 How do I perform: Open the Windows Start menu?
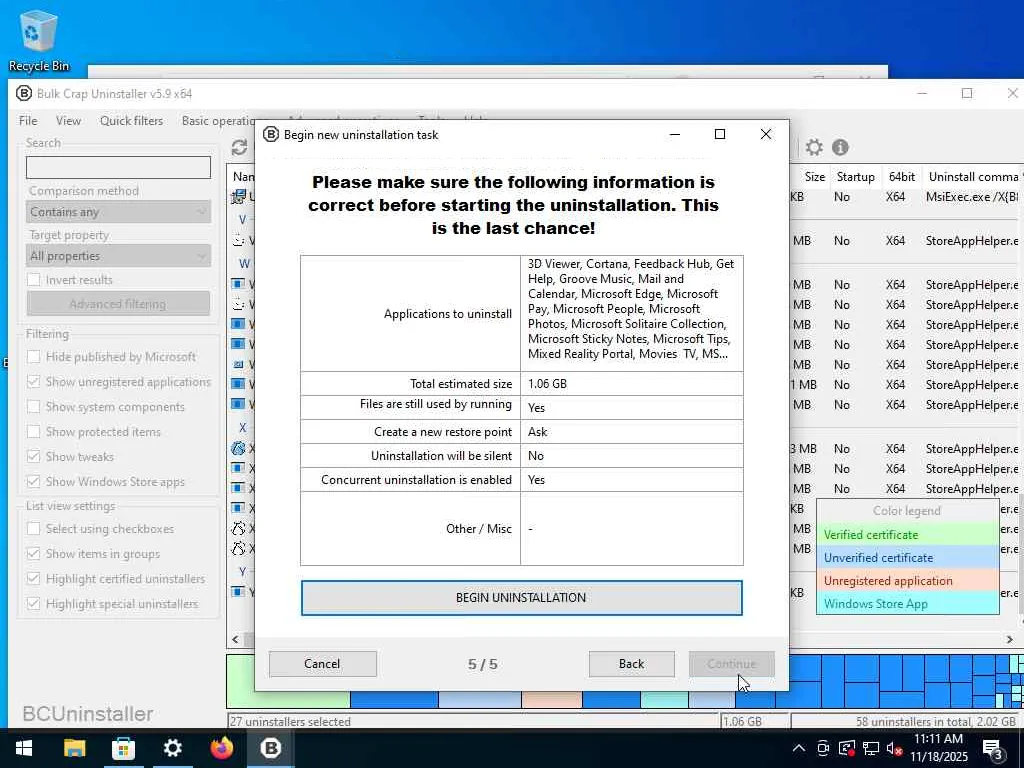coord(24,748)
